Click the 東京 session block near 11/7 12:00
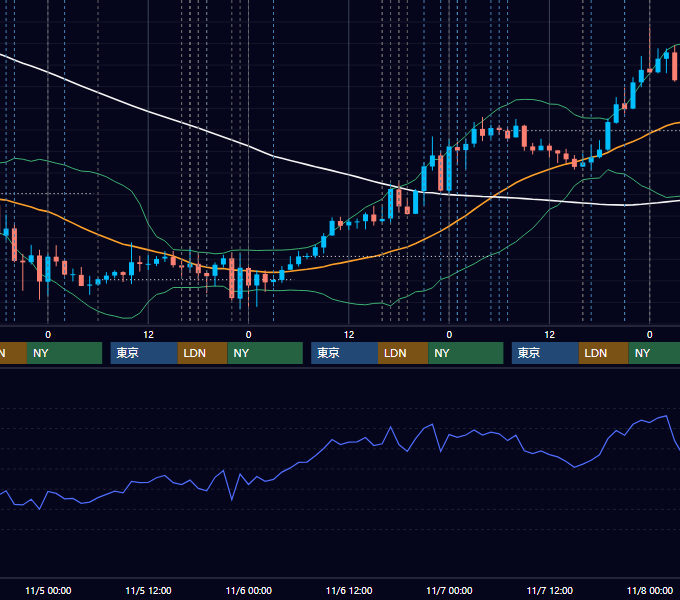This screenshot has width=680, height=600. click(545, 353)
